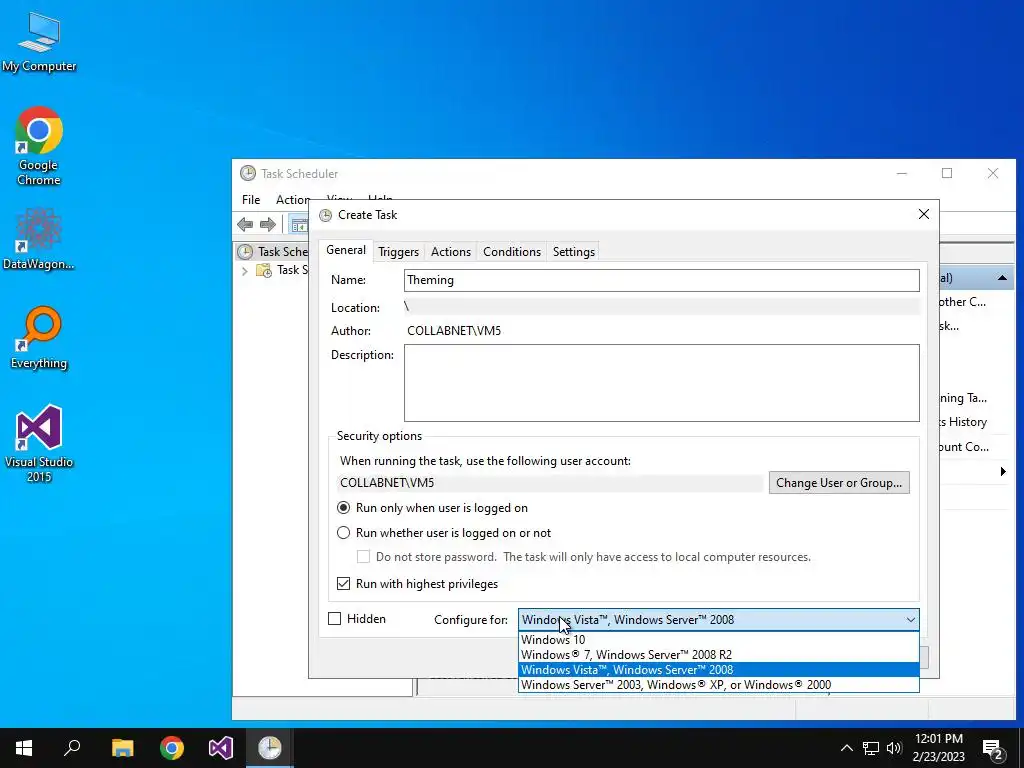The image size is (1024, 768).
Task: Switch to the Actions tab
Action: point(451,252)
